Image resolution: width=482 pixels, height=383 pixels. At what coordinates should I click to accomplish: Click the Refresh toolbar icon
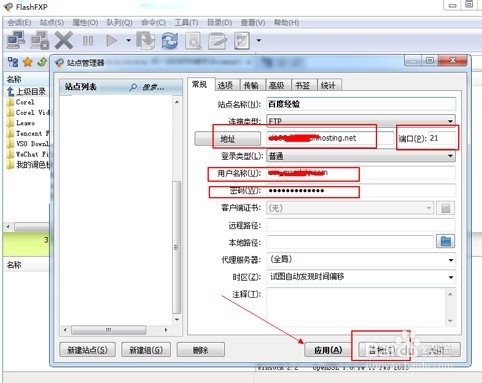point(170,41)
